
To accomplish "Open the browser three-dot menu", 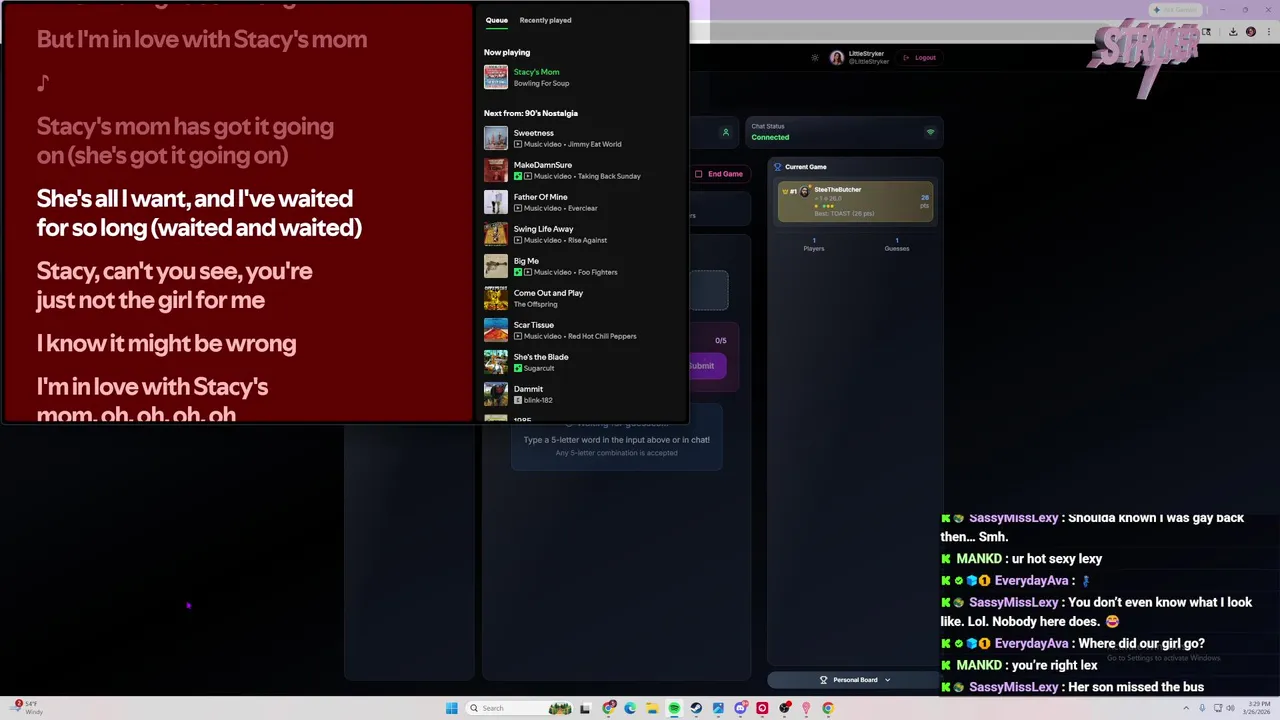I will pyautogui.click(x=1269, y=31).
